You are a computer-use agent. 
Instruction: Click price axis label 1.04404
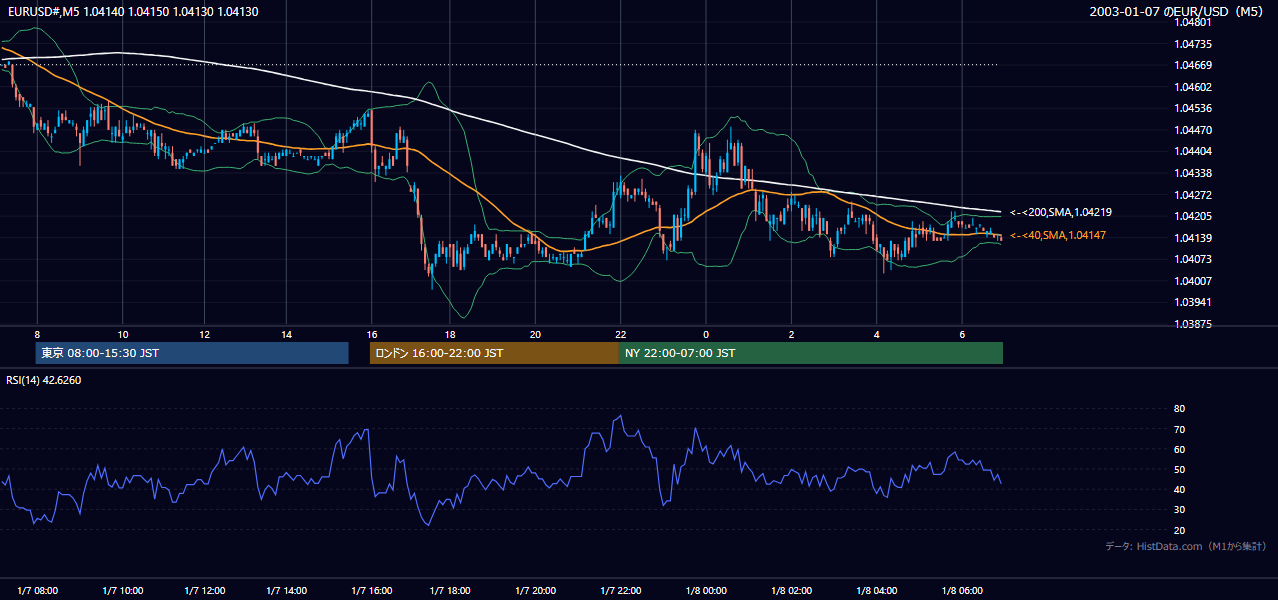click(x=1193, y=151)
